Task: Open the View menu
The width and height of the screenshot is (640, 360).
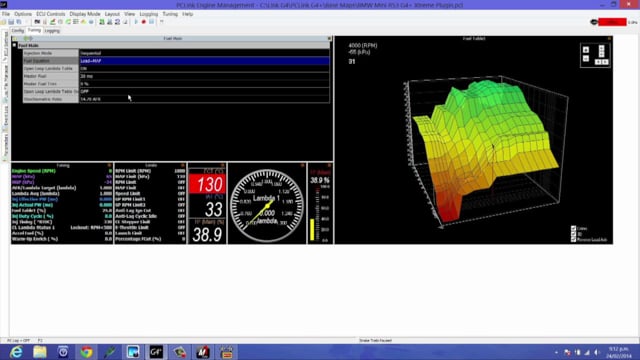Action: click(x=129, y=14)
